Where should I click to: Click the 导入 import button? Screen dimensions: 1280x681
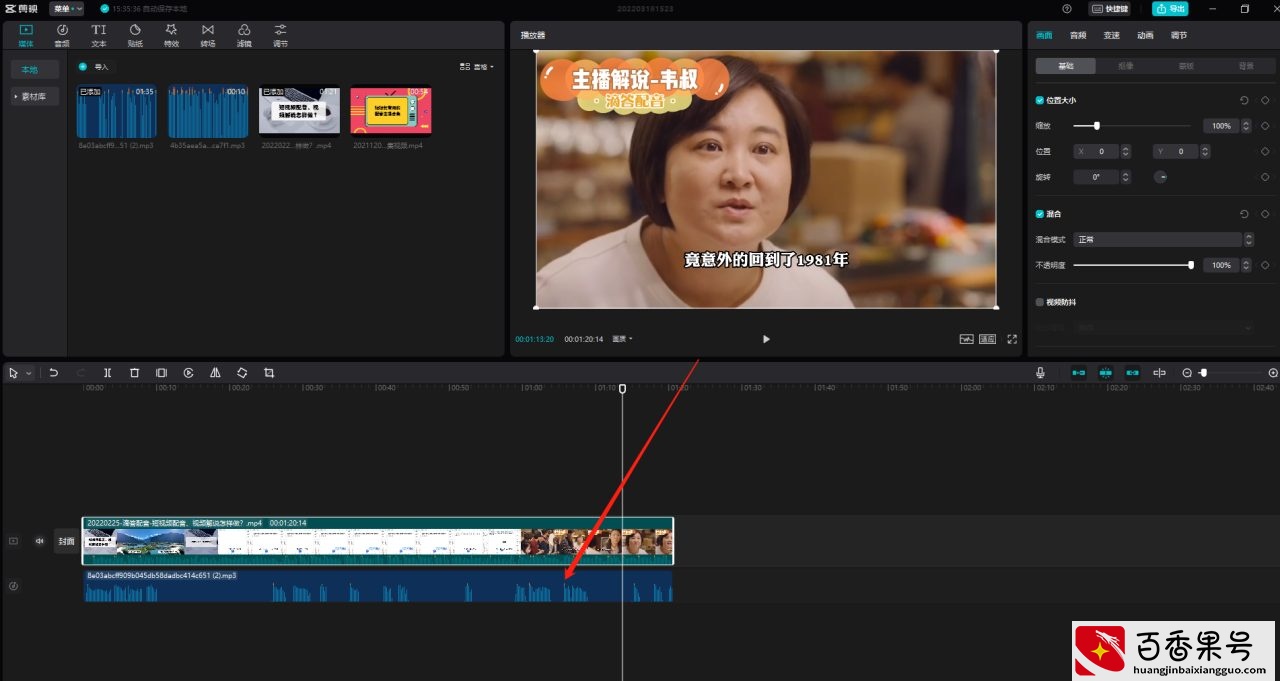pos(95,67)
